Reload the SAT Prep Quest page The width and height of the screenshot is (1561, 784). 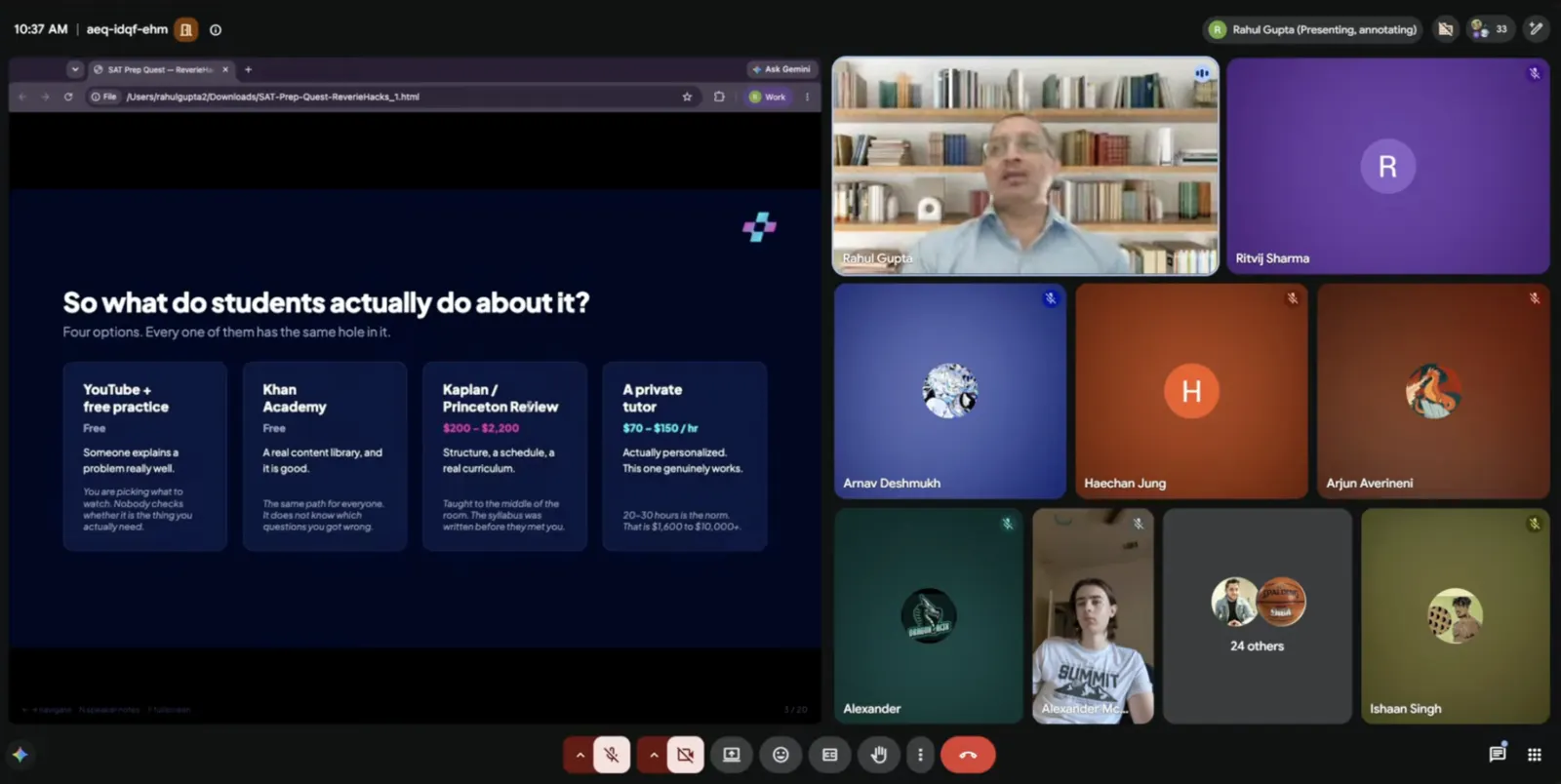coord(68,97)
